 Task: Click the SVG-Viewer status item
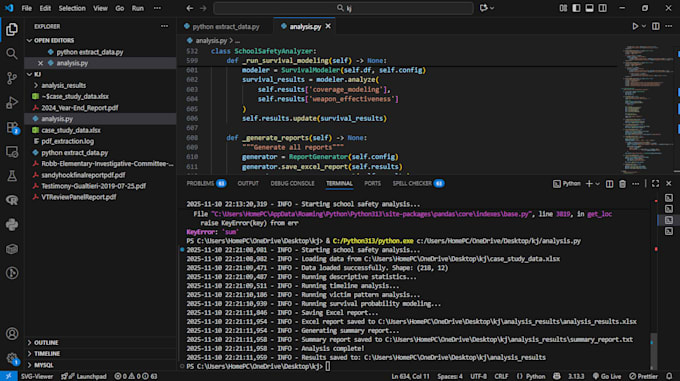tap(37, 376)
